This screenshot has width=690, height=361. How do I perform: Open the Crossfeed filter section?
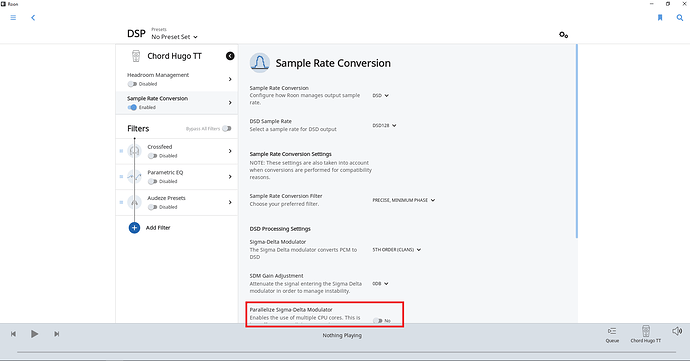click(x=177, y=151)
